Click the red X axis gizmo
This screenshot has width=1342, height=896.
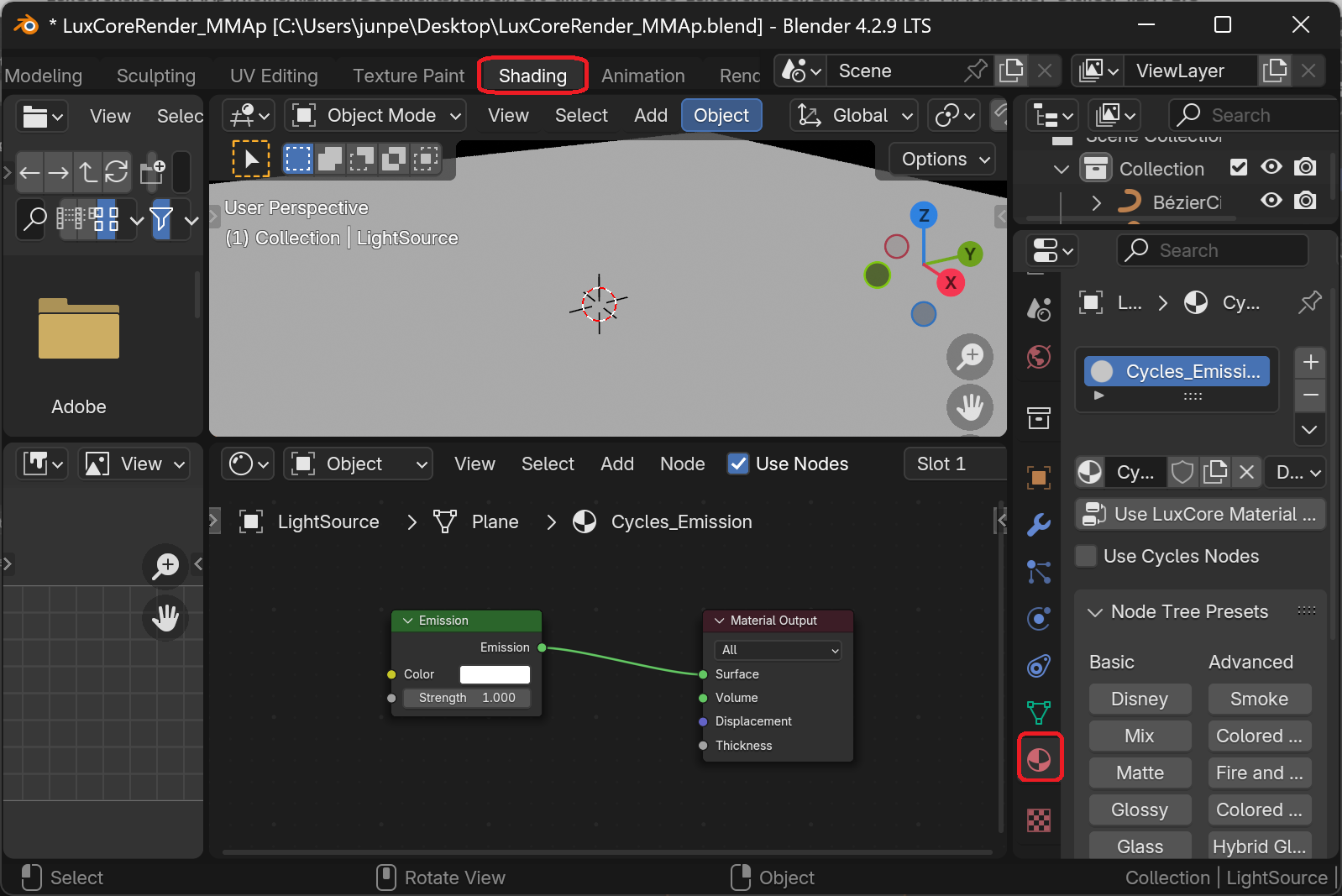tap(951, 283)
